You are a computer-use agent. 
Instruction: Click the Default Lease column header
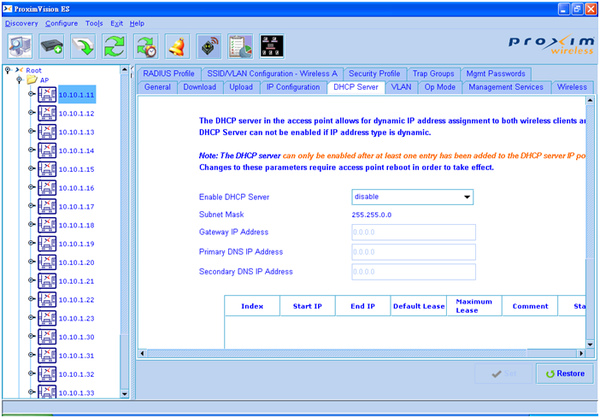coord(419,306)
